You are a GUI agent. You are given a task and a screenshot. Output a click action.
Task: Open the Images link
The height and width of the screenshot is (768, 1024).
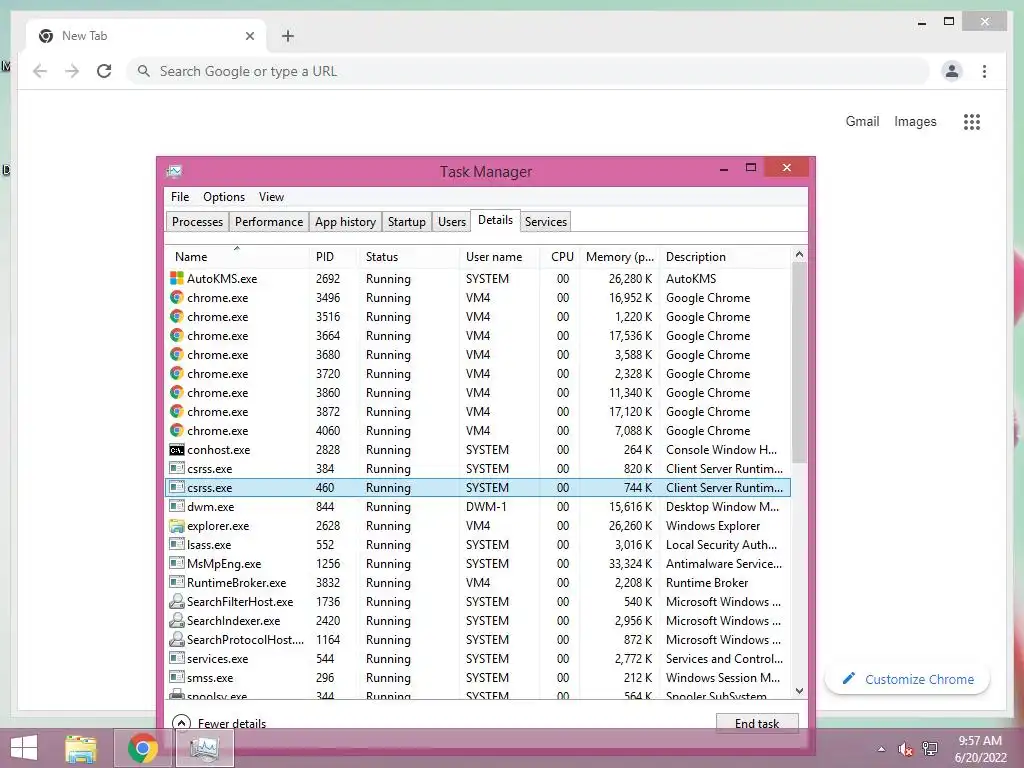[915, 121]
